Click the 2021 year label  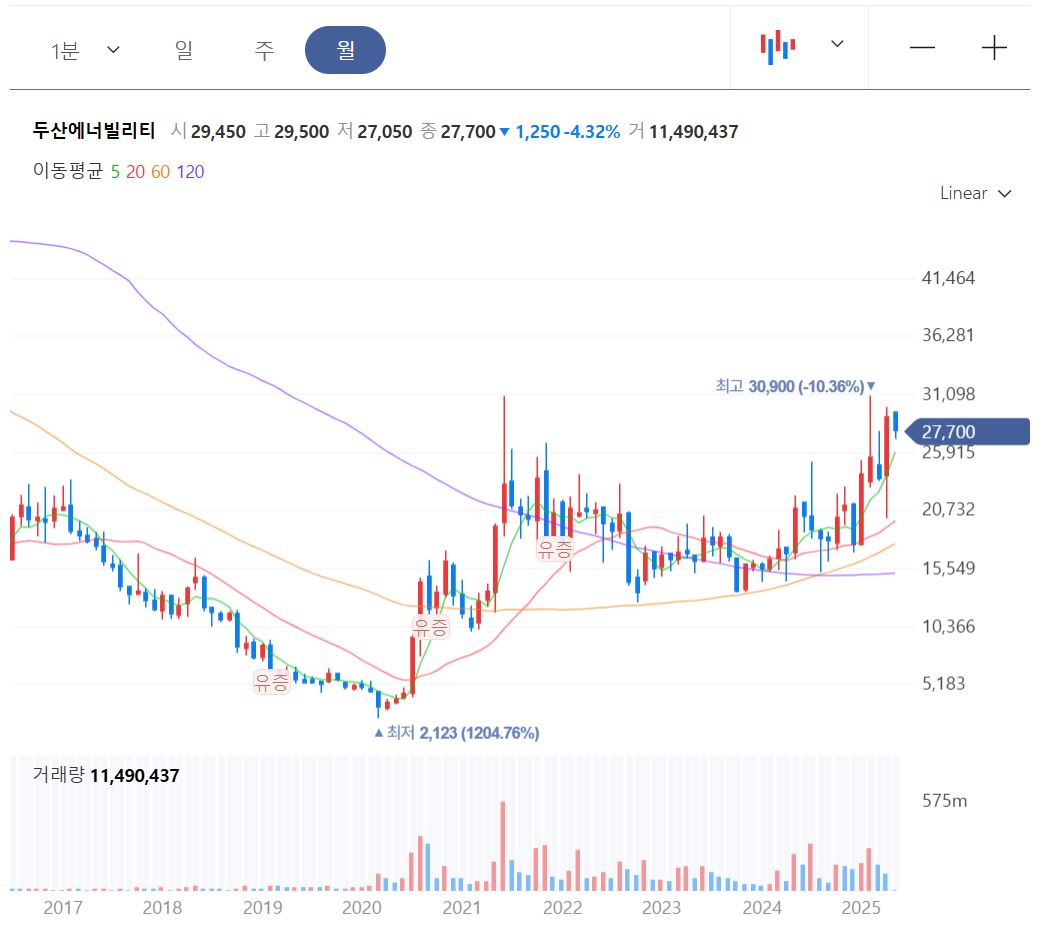point(461,908)
